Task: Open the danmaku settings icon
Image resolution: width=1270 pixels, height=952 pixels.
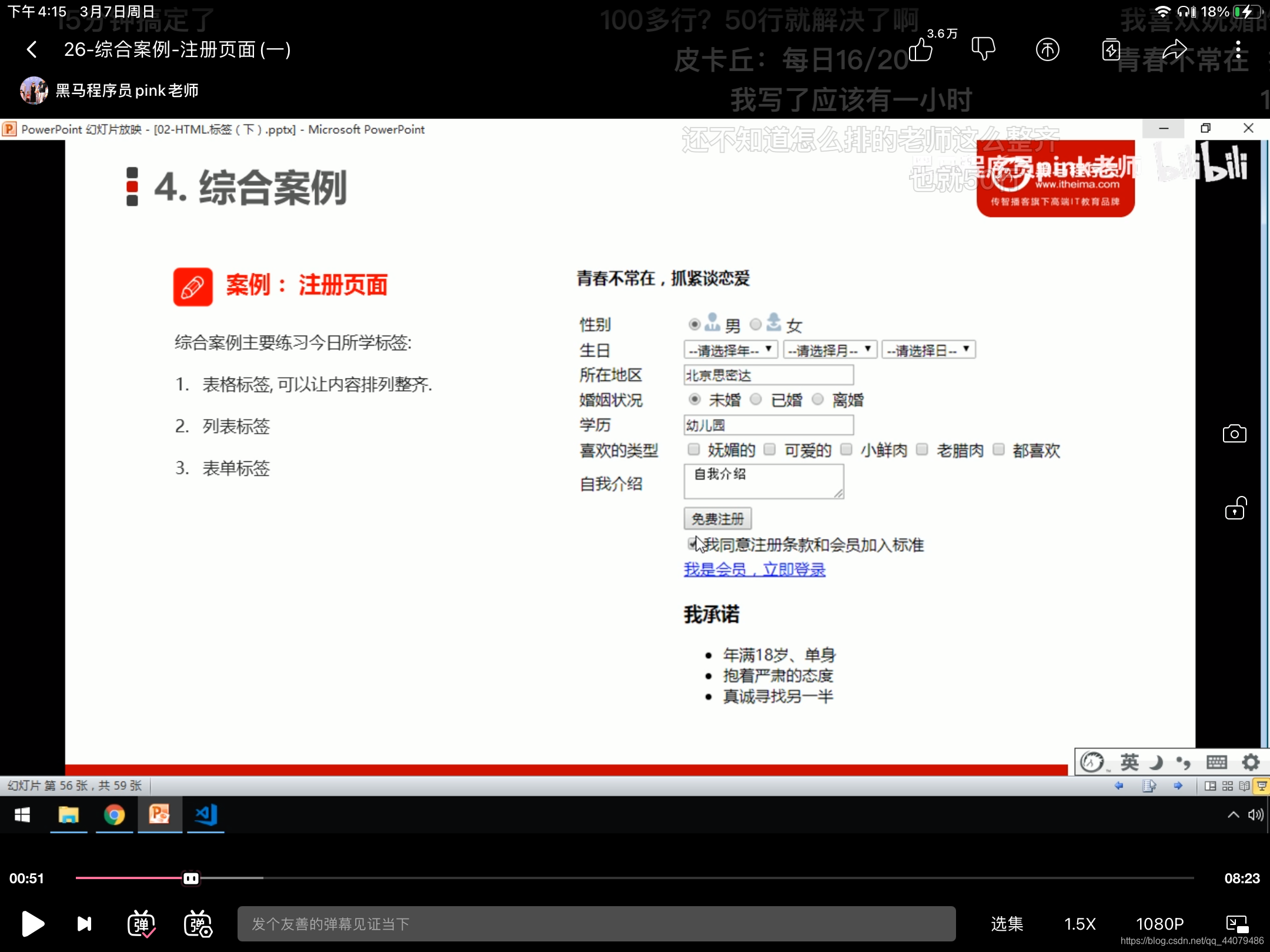Action: (198, 924)
